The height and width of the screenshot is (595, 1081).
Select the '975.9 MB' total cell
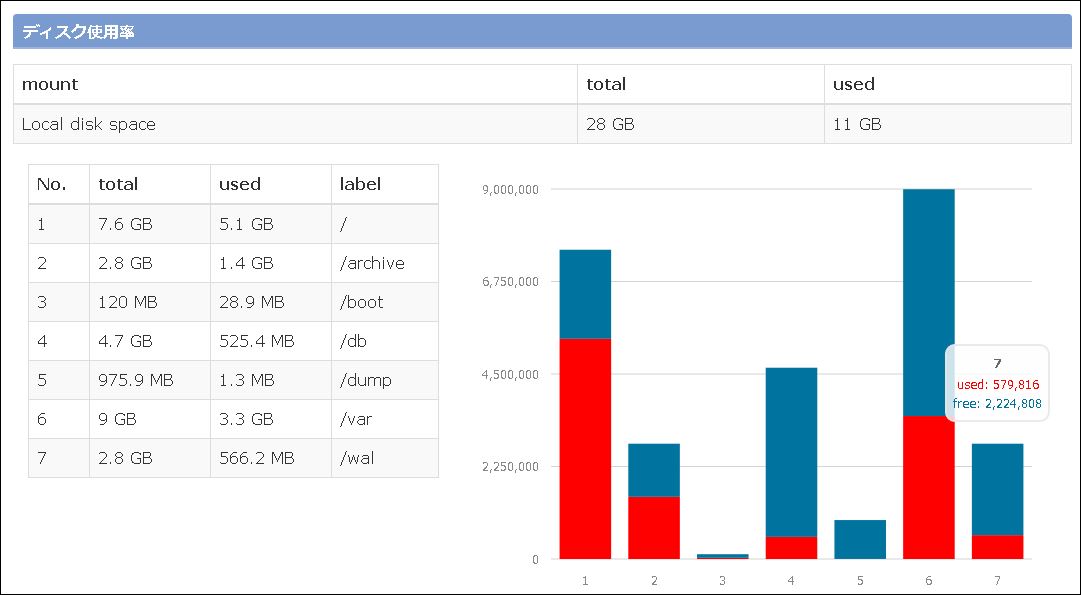[150, 380]
